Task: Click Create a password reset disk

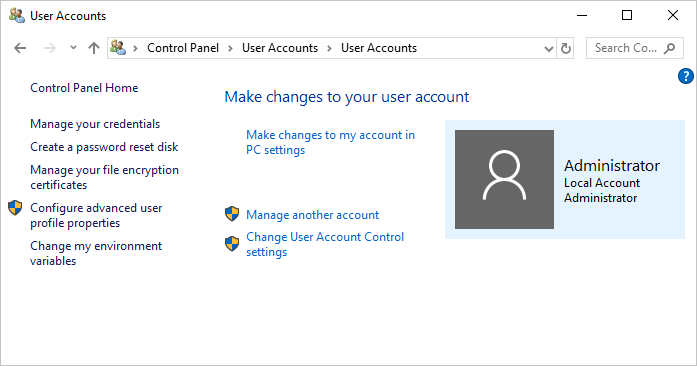Action: (104, 147)
